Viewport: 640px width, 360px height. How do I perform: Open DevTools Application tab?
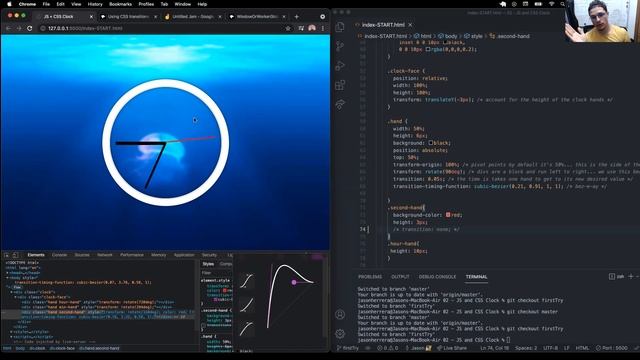184,255
